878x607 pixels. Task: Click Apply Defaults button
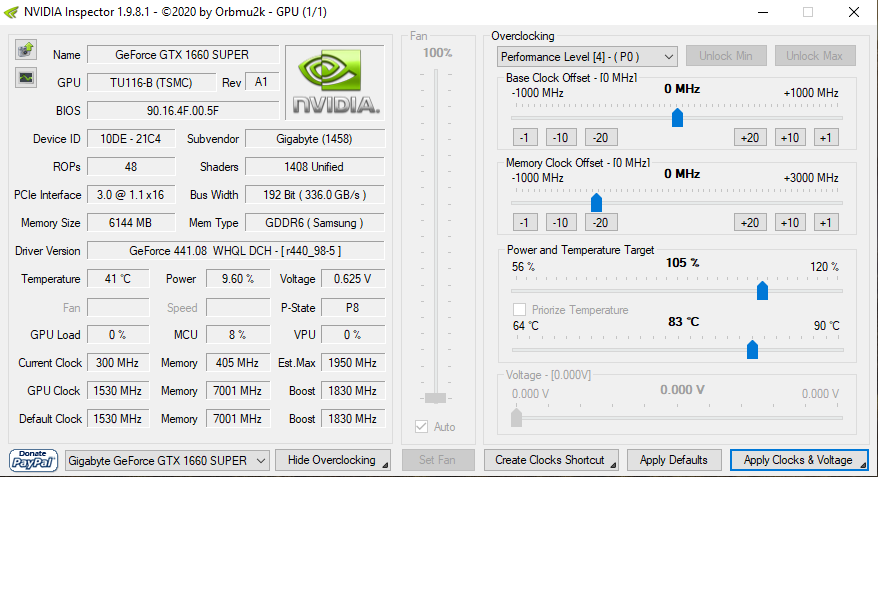click(674, 460)
